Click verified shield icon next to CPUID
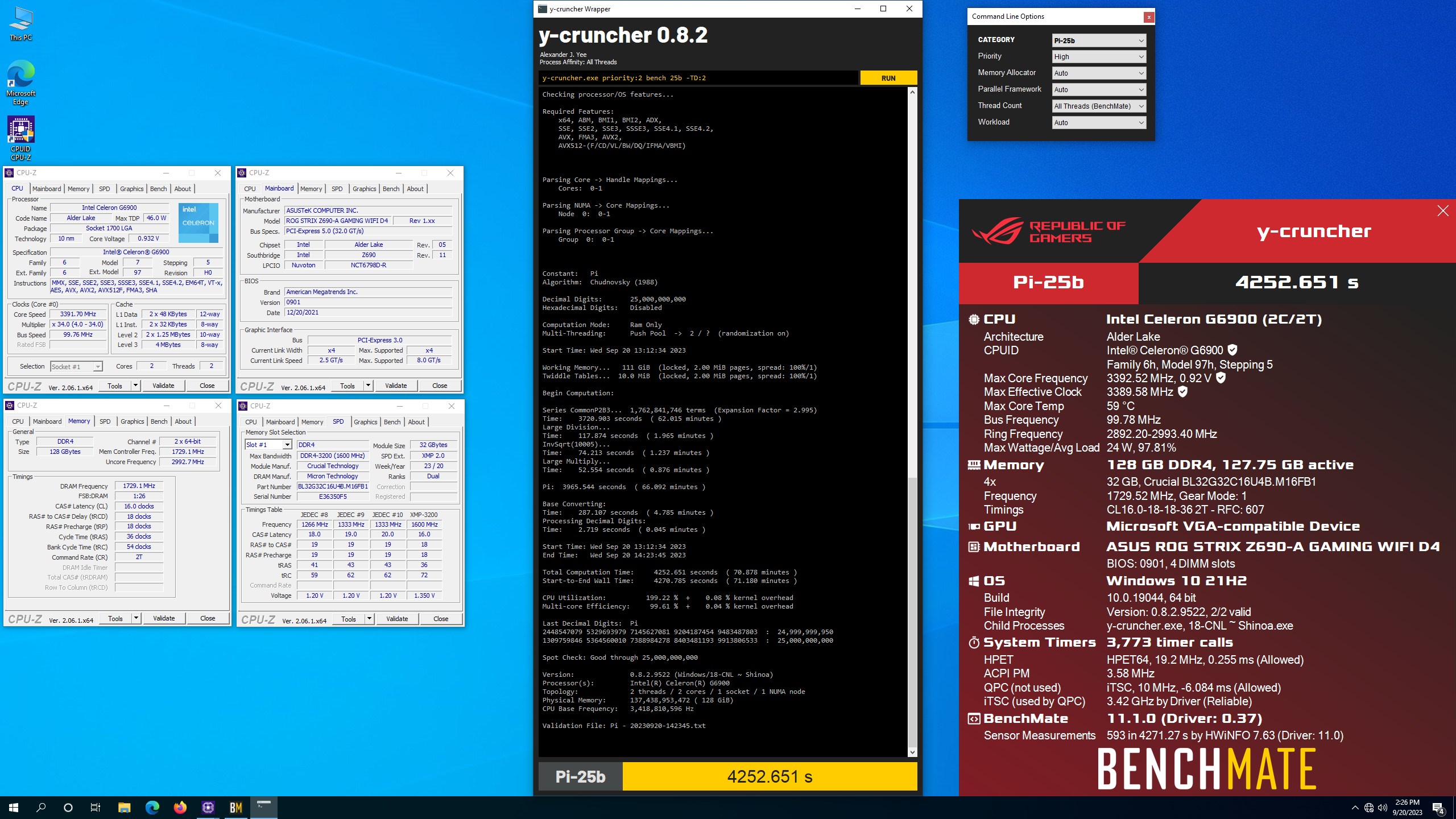The height and width of the screenshot is (819, 1456). coord(1232,350)
